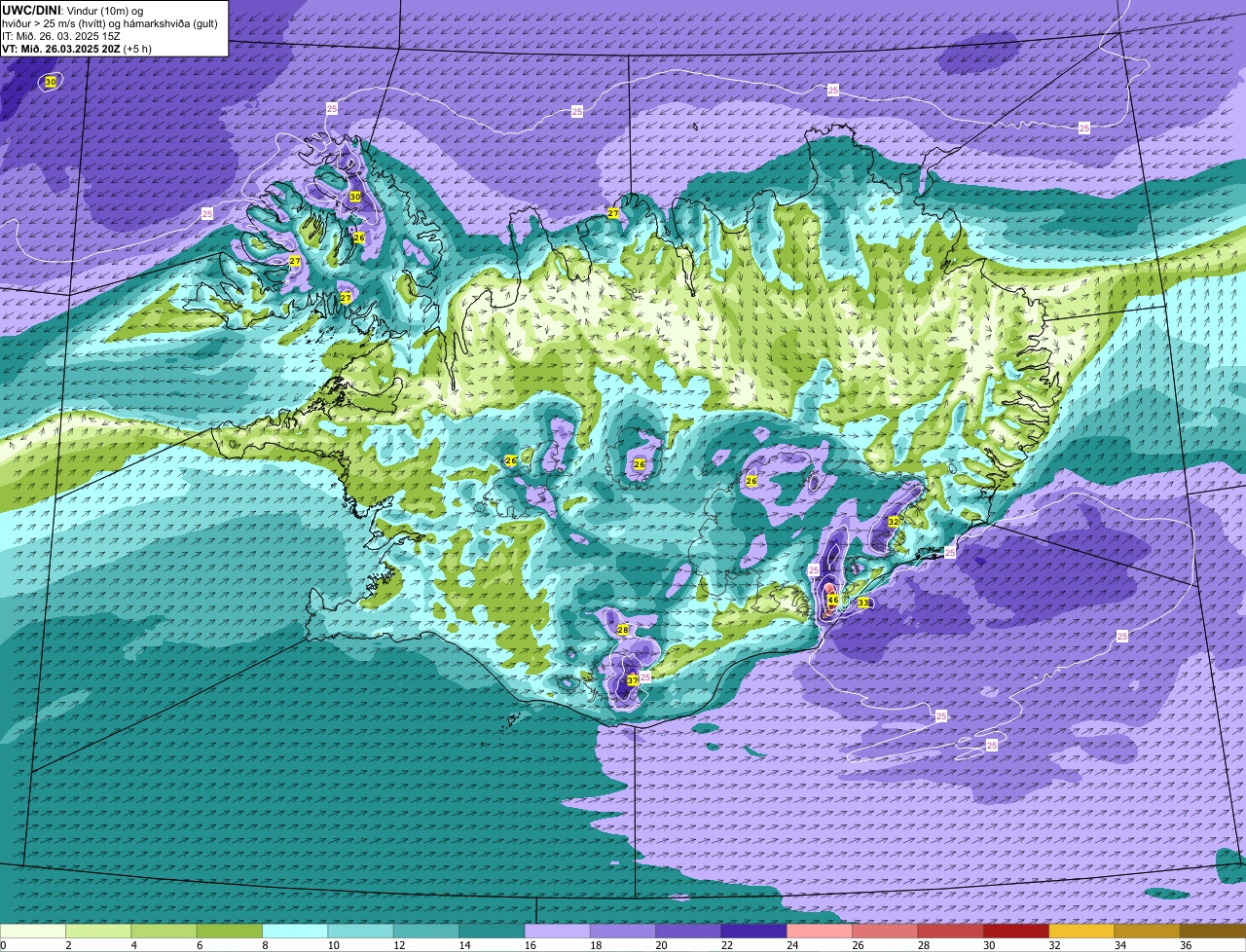This screenshot has height=952, width=1246.
Task: Click the 28–30 m/s red legend swatch
Action: click(950, 931)
